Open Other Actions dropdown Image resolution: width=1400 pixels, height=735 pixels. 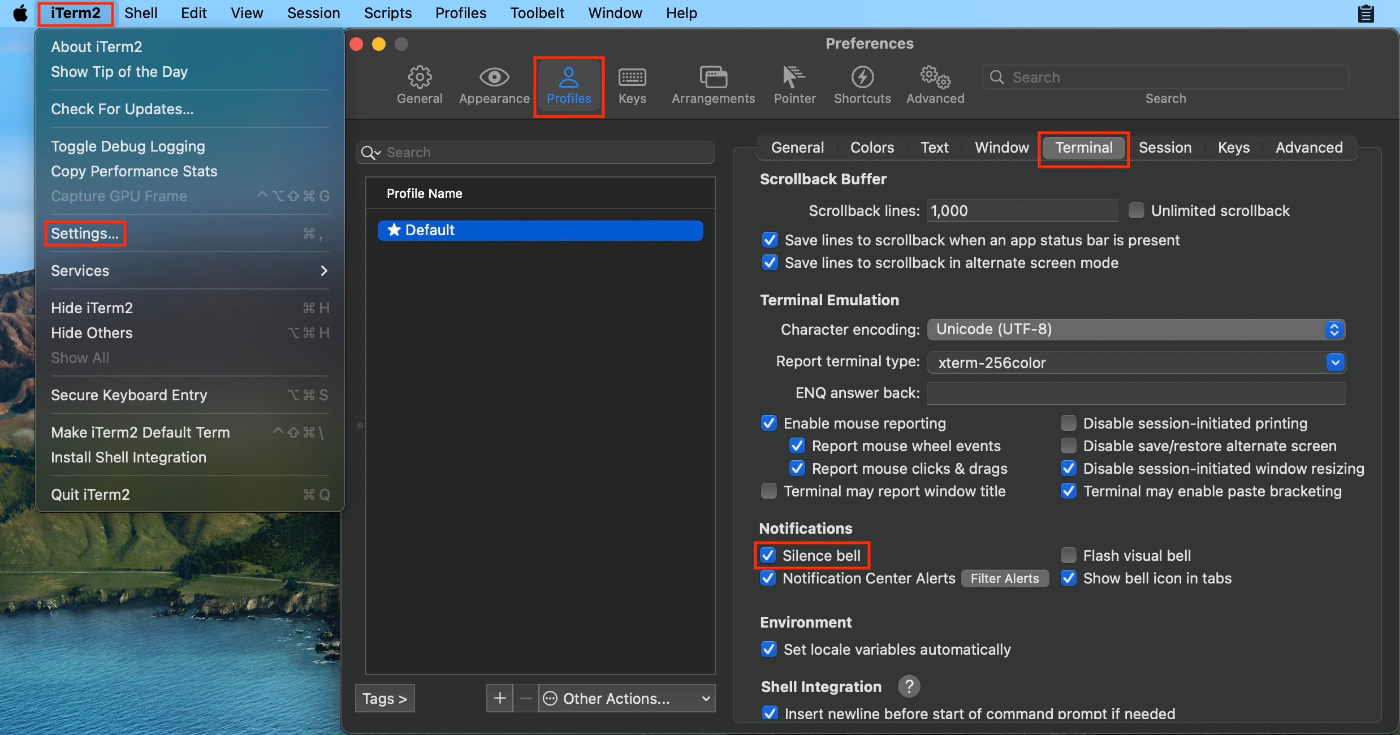(x=628, y=698)
